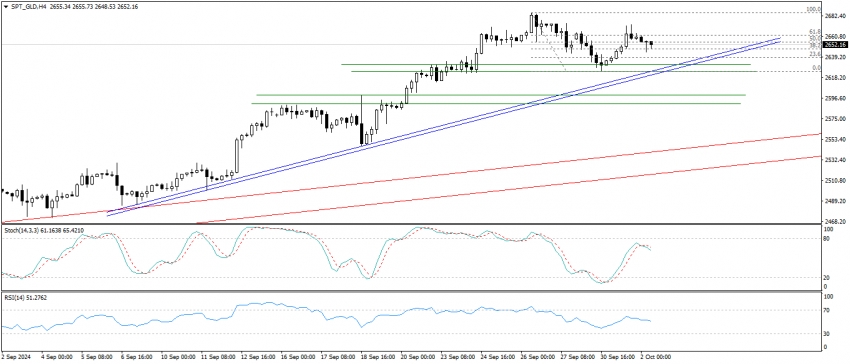
Task: Click the current price tag 2652.16
Action: click(835, 44)
